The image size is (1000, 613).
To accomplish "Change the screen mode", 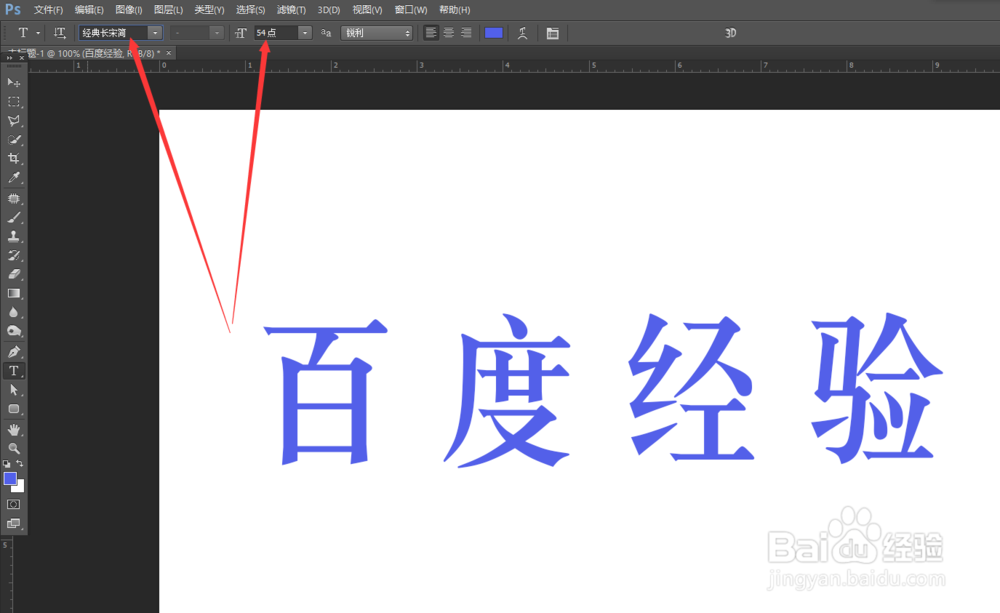I will pyautogui.click(x=13, y=524).
